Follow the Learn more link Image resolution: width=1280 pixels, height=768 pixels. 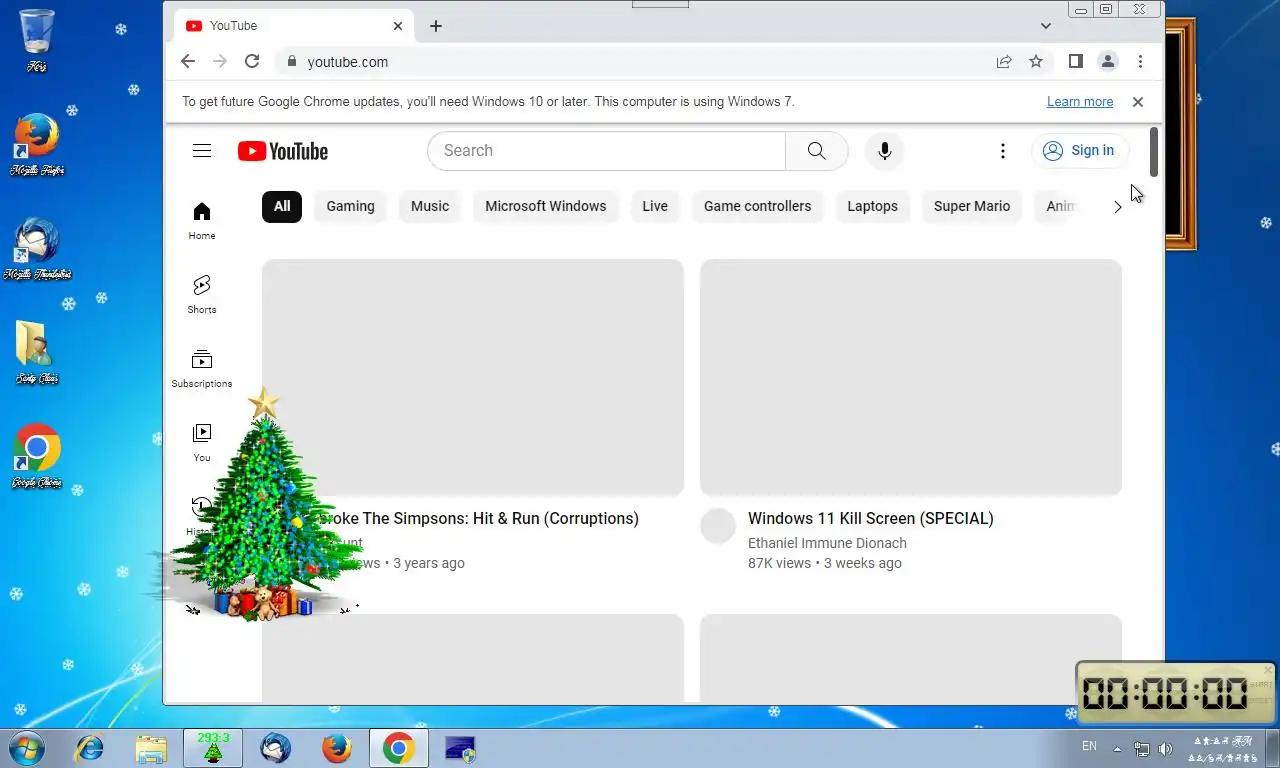coord(1080,102)
